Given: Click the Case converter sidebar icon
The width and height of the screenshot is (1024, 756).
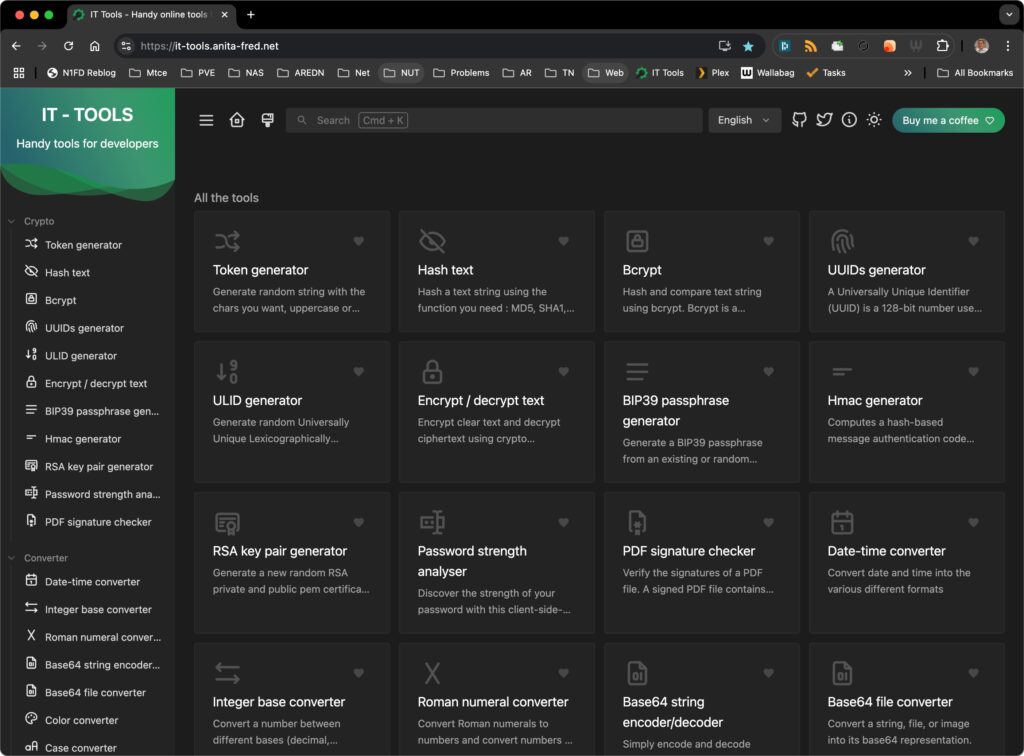Looking at the screenshot, I should pos(31,746).
